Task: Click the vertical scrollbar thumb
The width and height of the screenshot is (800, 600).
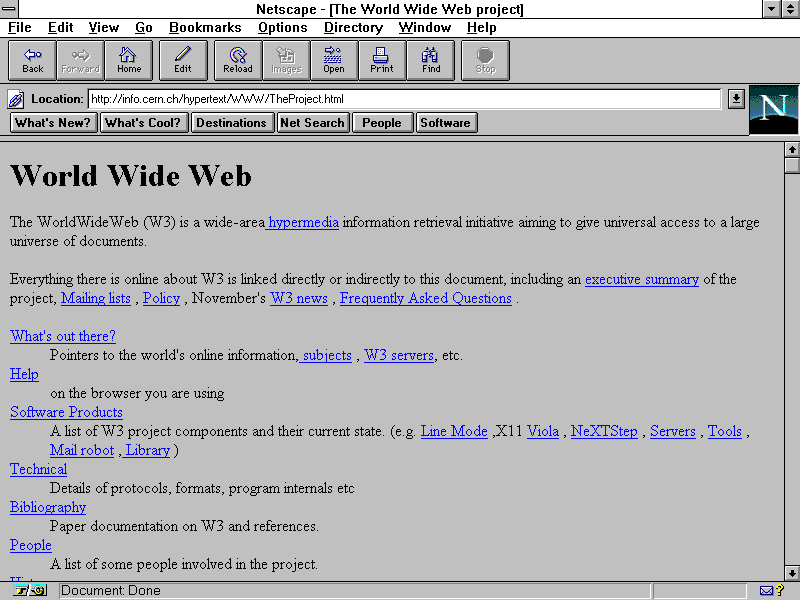Action: pyautogui.click(x=792, y=165)
